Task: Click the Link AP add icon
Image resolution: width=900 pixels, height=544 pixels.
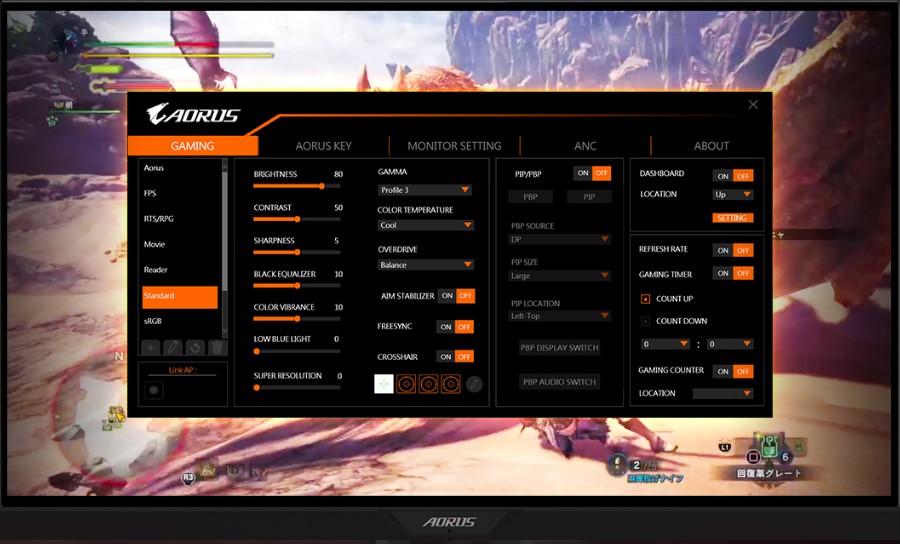Action: 154,390
